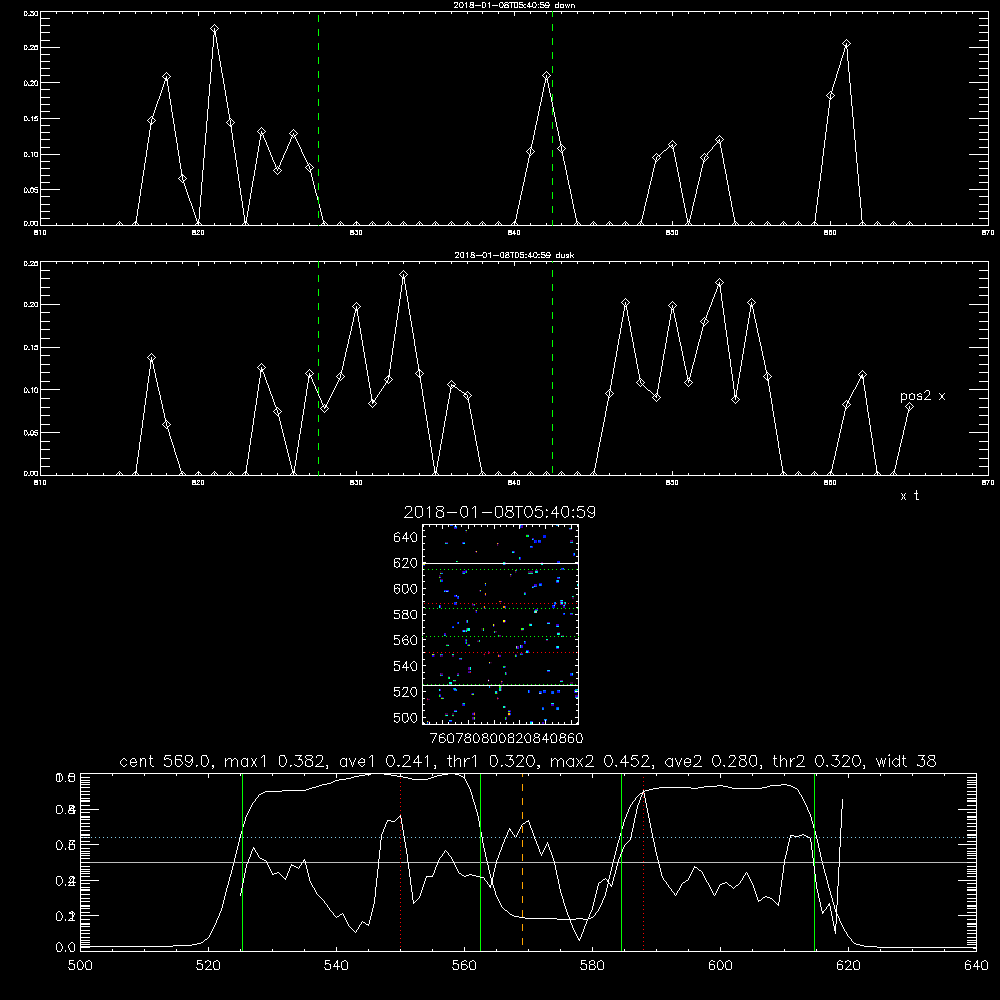Click the "500" tick label on bottom plot x-axis
The height and width of the screenshot is (1000, 1000).
coord(80,966)
